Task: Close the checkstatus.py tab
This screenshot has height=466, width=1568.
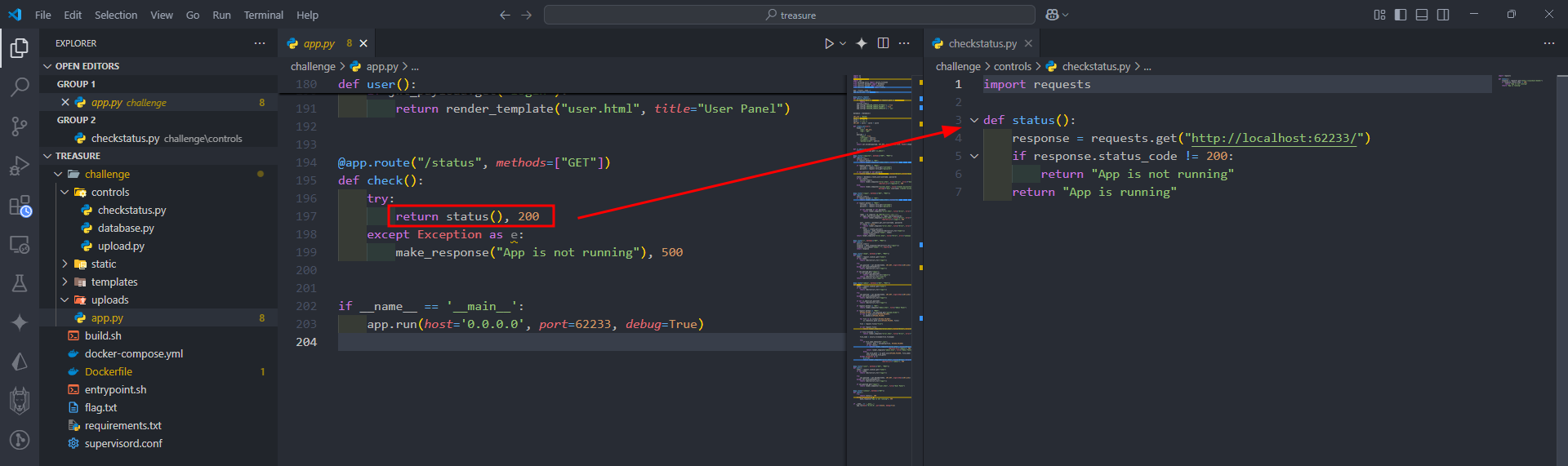Action: pos(1028,43)
